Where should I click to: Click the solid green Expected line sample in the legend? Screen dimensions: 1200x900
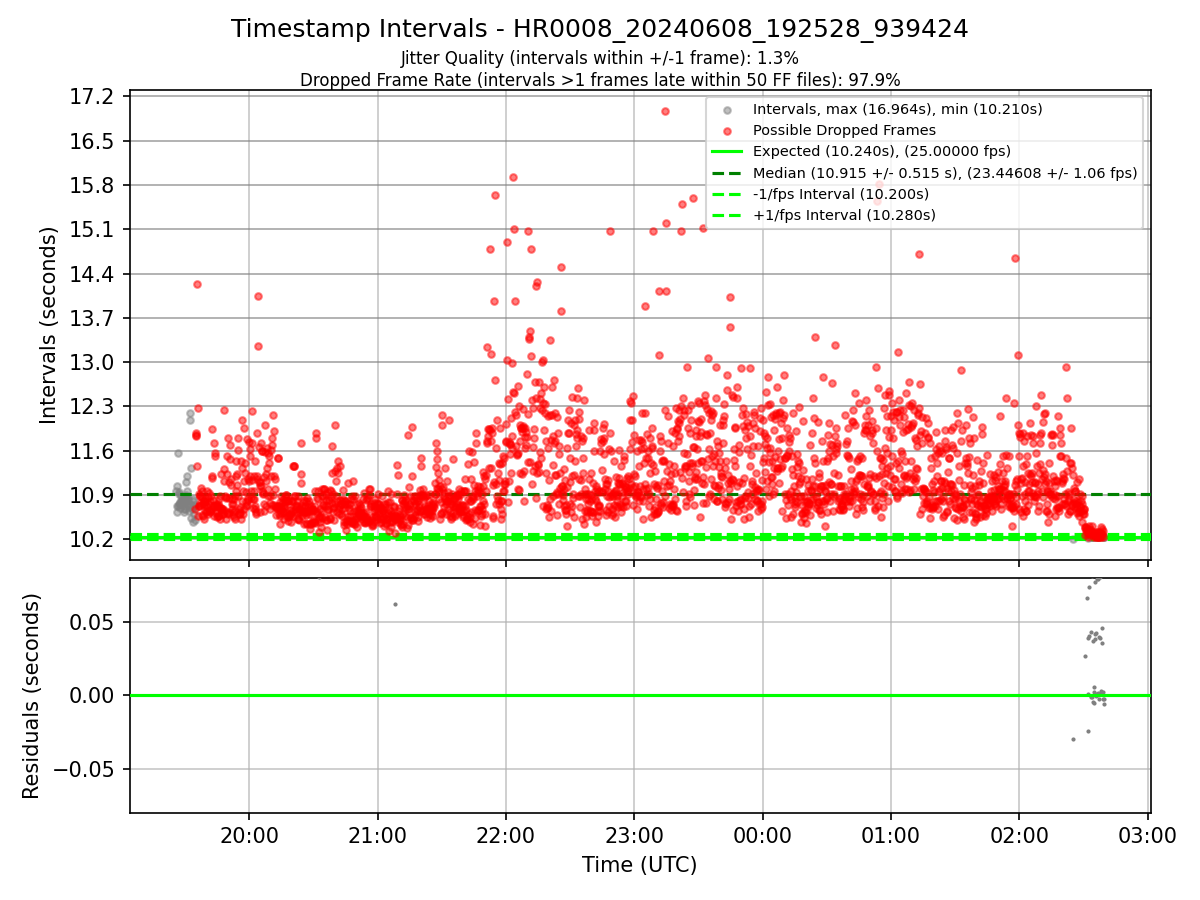coord(727,152)
